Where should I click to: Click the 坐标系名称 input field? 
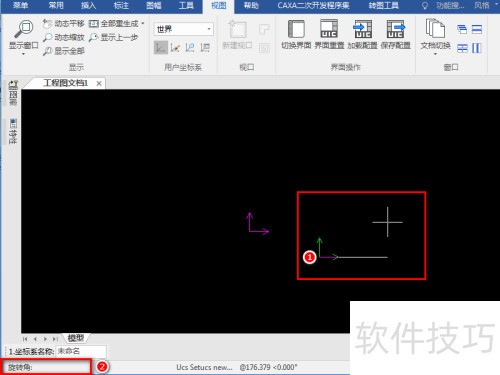coord(81,351)
